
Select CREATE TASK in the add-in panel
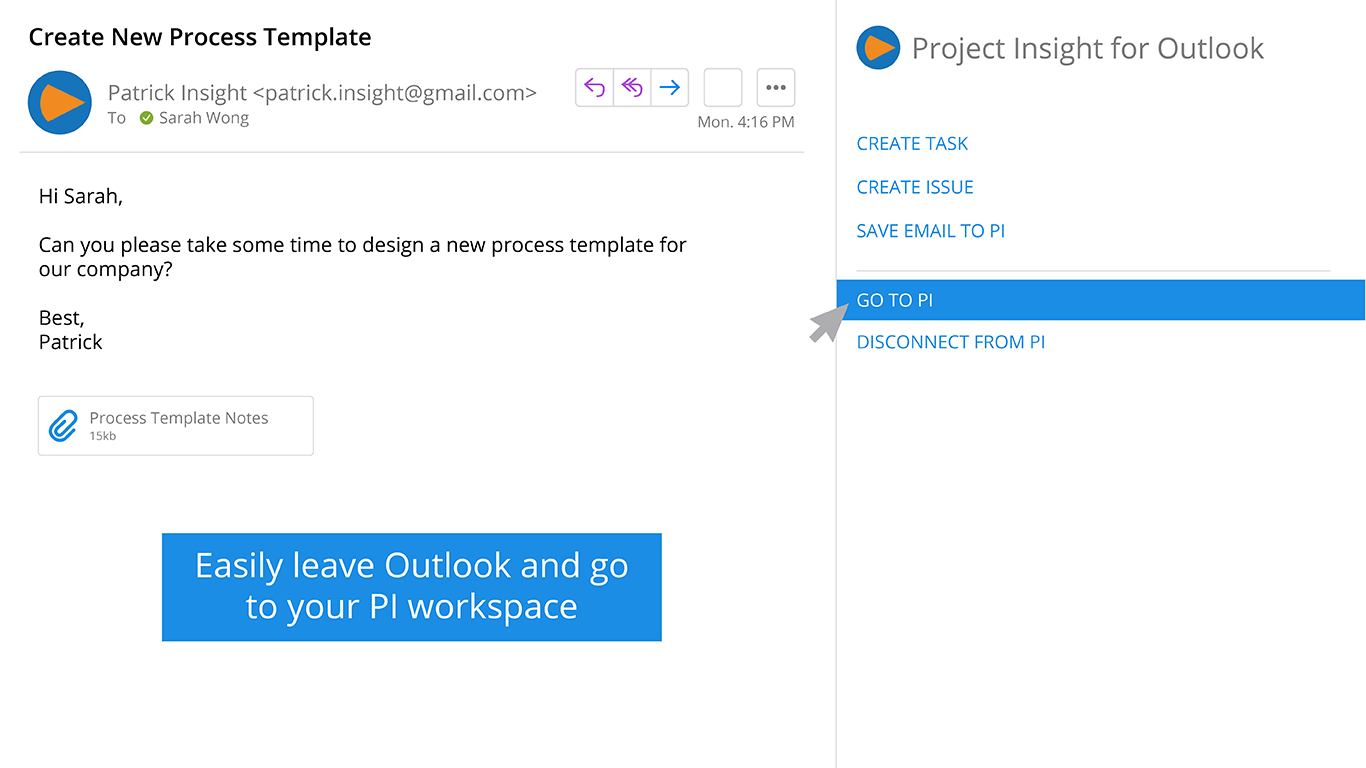(912, 144)
